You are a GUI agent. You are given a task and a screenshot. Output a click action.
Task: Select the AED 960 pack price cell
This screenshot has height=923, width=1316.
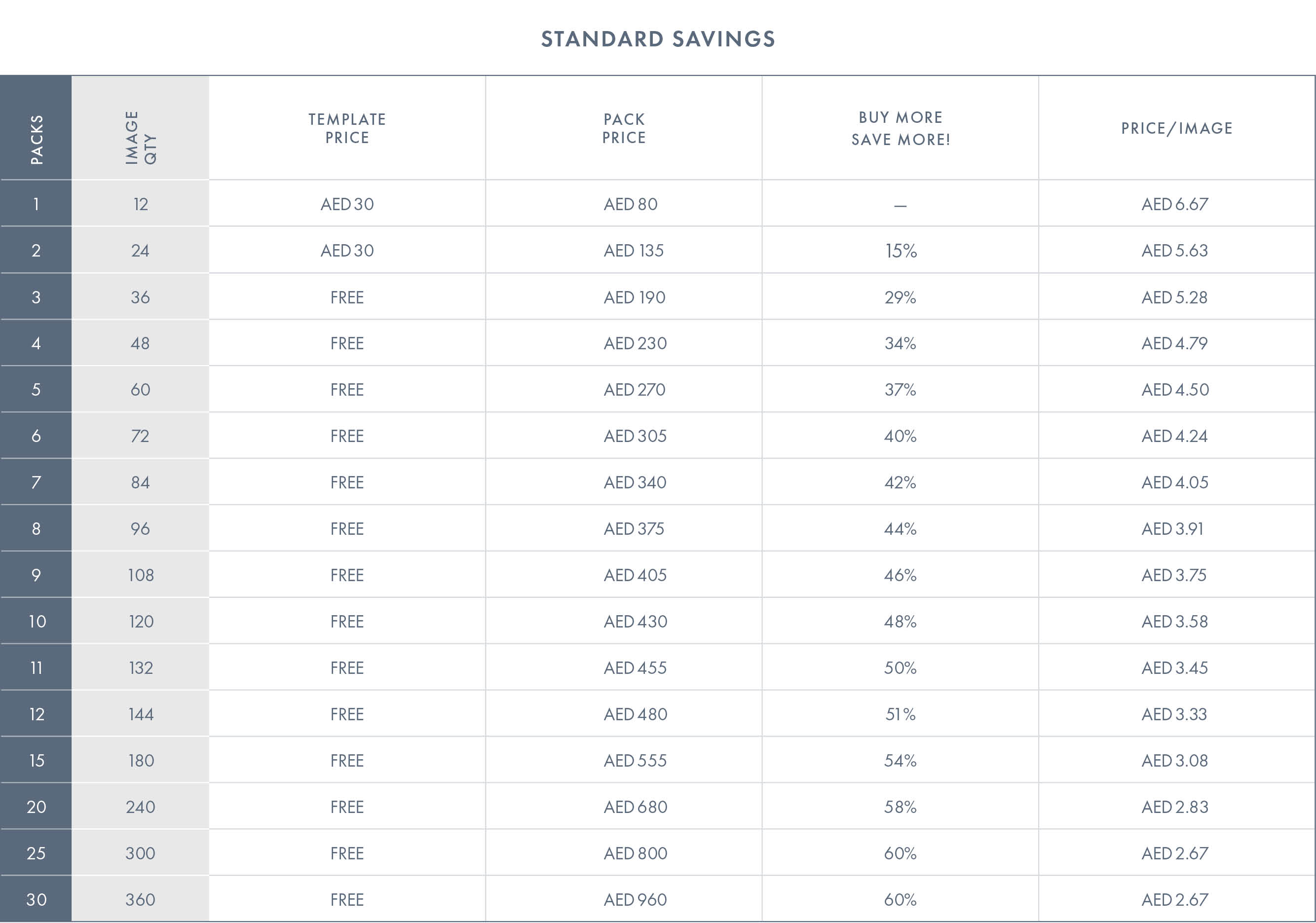pyautogui.click(x=635, y=900)
